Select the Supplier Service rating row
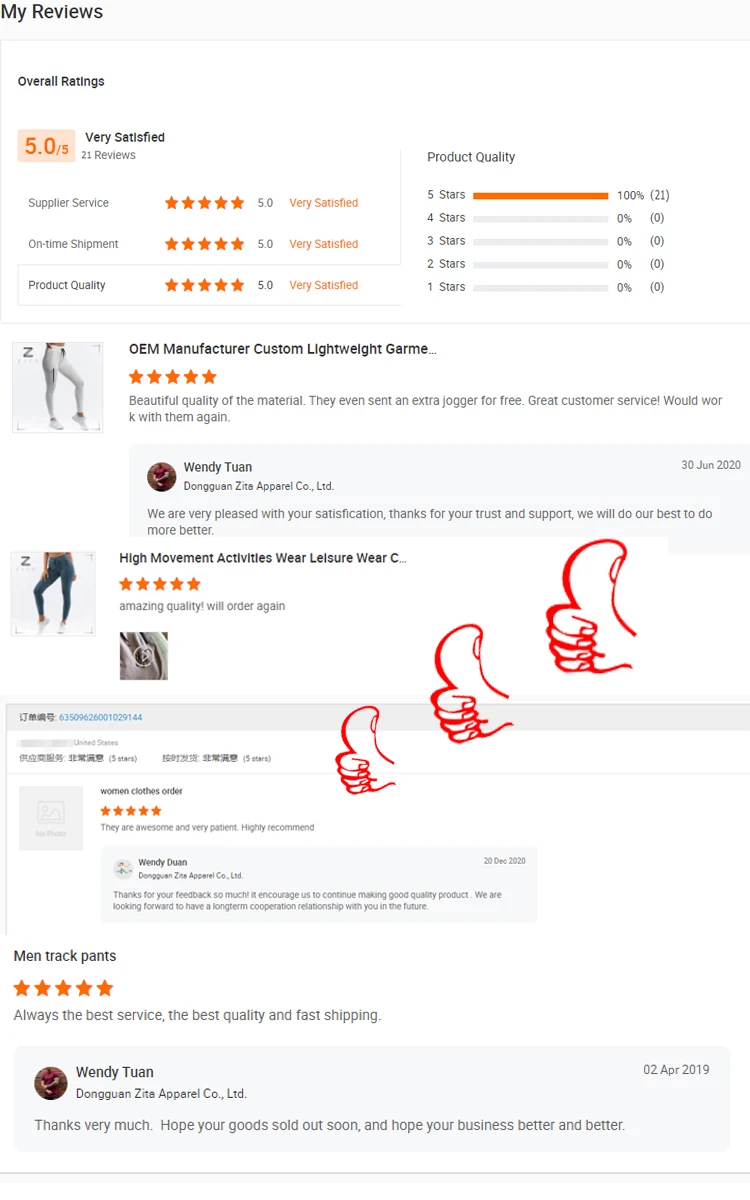The height and width of the screenshot is (1200, 750). point(209,203)
